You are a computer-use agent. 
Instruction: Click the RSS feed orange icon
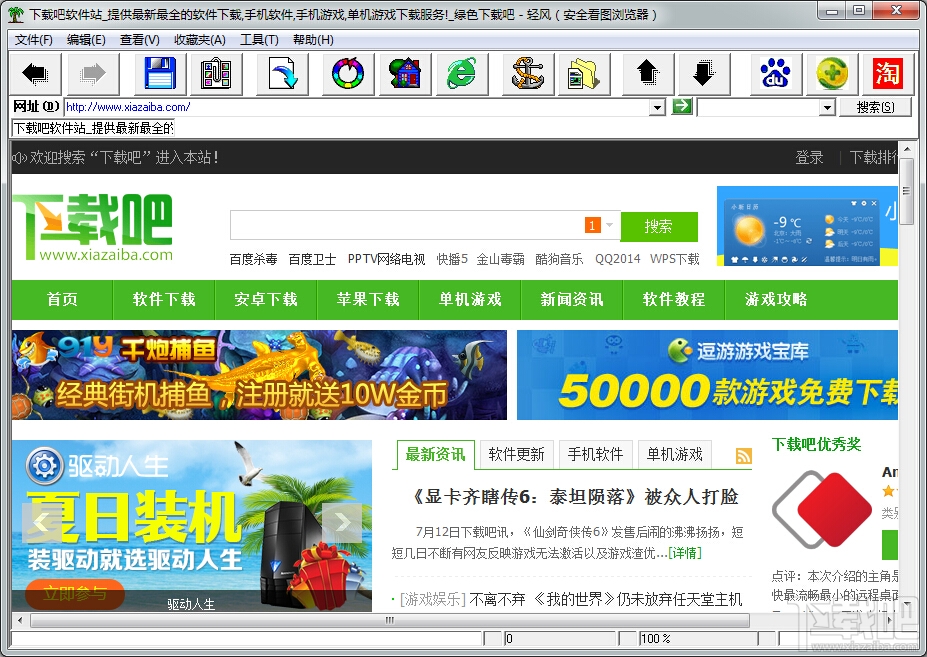(744, 455)
